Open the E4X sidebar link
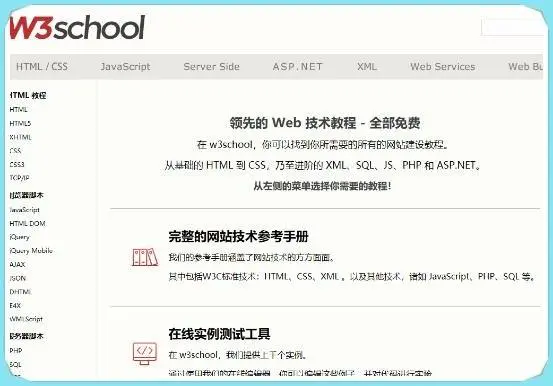553x386 pixels. tap(15, 306)
